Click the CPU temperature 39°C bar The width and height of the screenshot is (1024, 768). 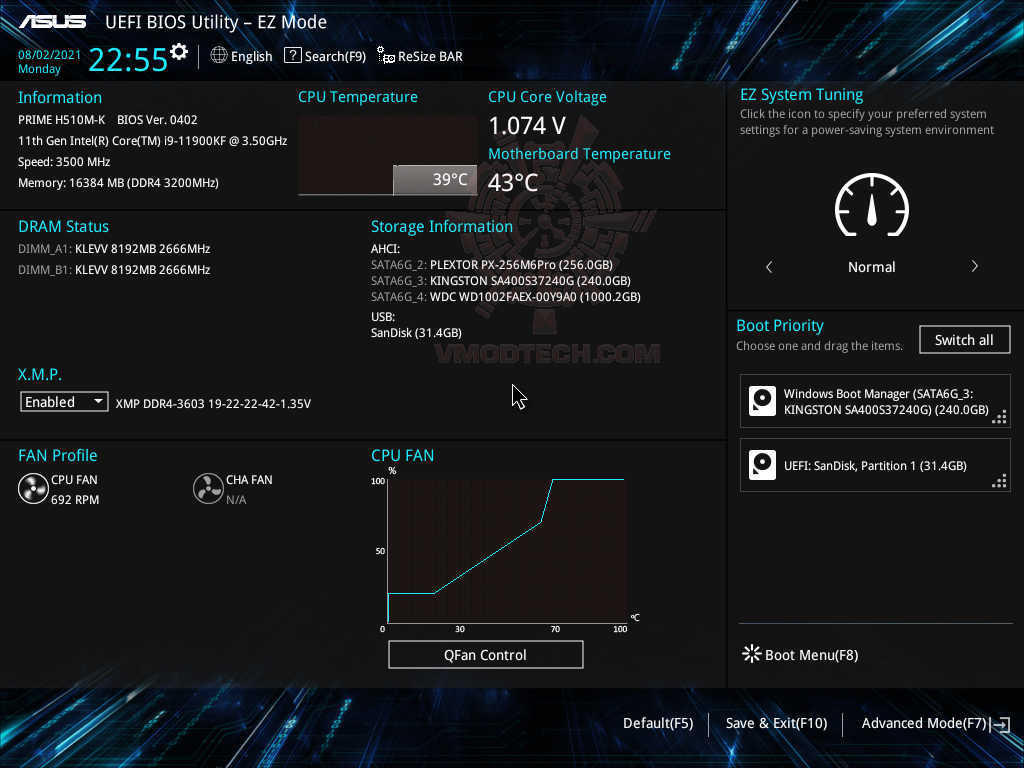tap(435, 180)
